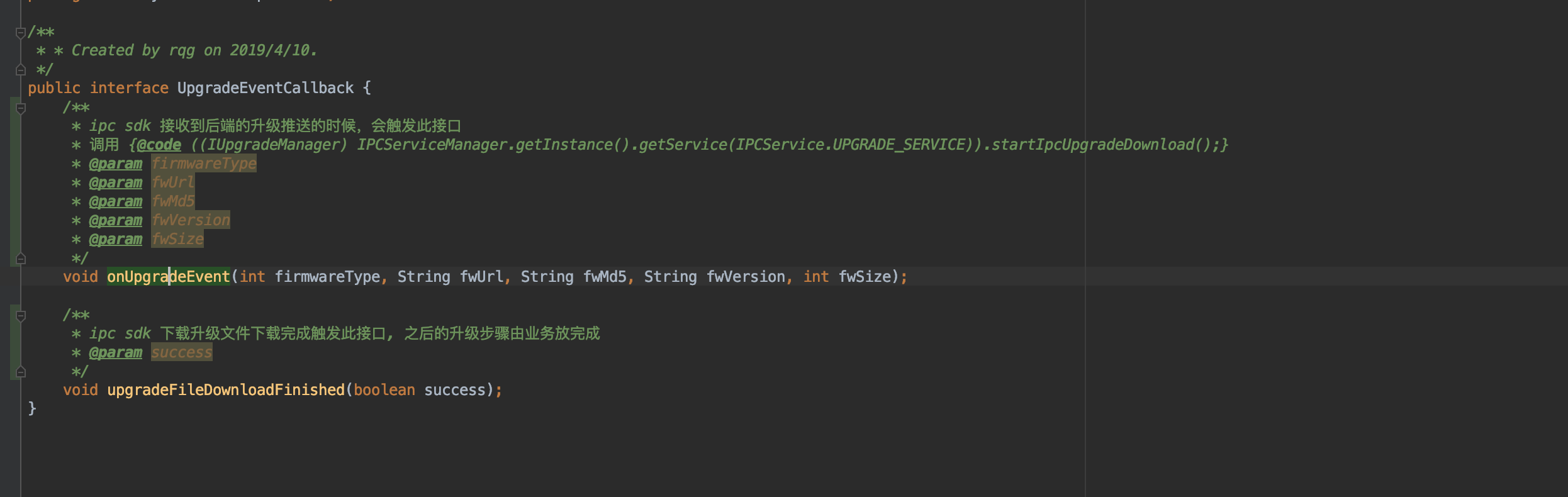Click the upgradeFileDownloadFinished method name
The height and width of the screenshot is (497, 1568).
pos(226,390)
